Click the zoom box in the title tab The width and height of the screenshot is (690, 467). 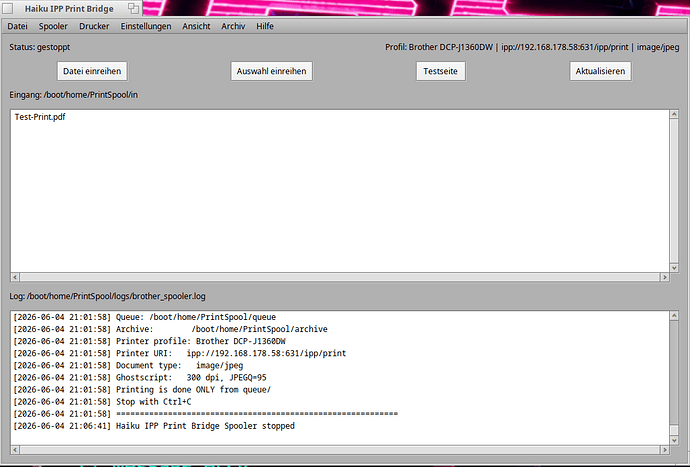click(x=133, y=8)
